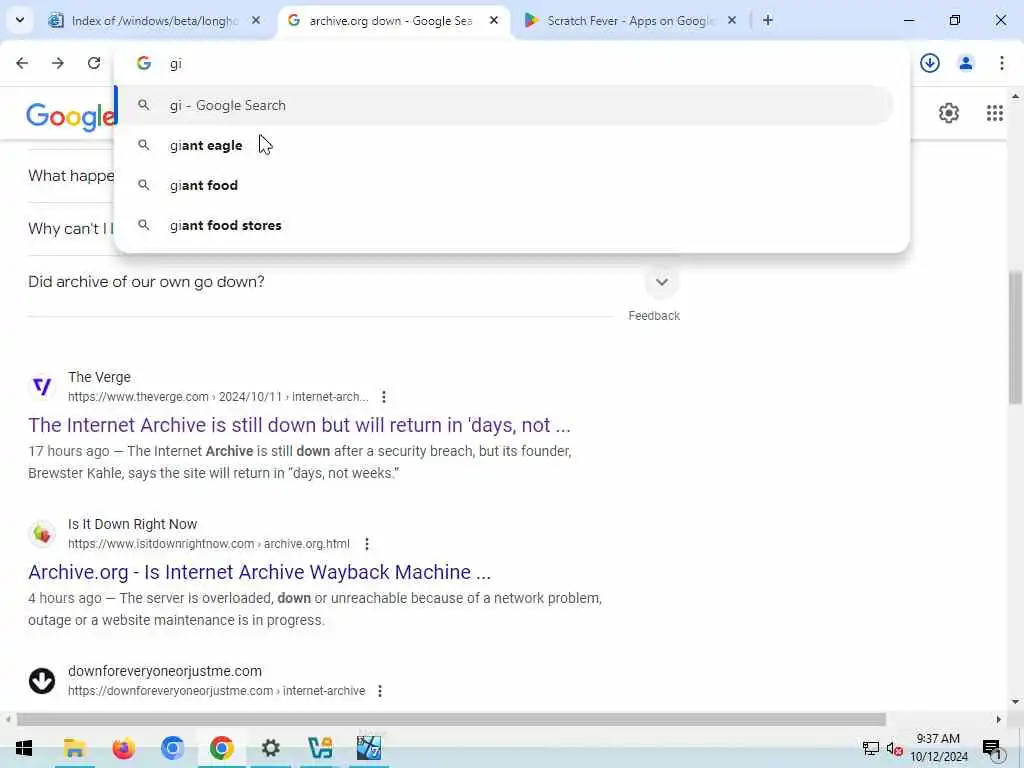Click the Is It Down Right Now favicon
Image resolution: width=1024 pixels, height=768 pixels.
pyautogui.click(x=42, y=533)
